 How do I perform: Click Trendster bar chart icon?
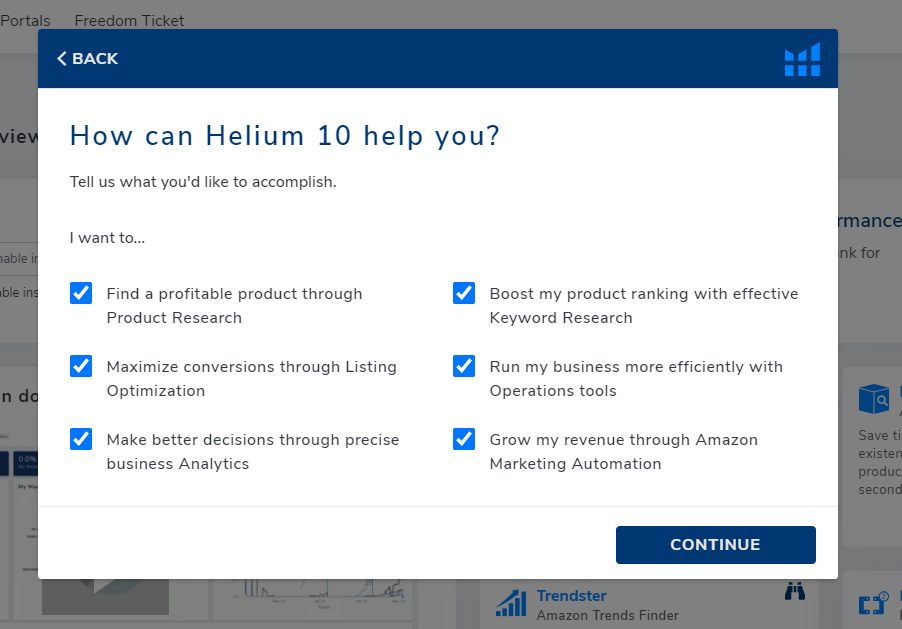[511, 603]
